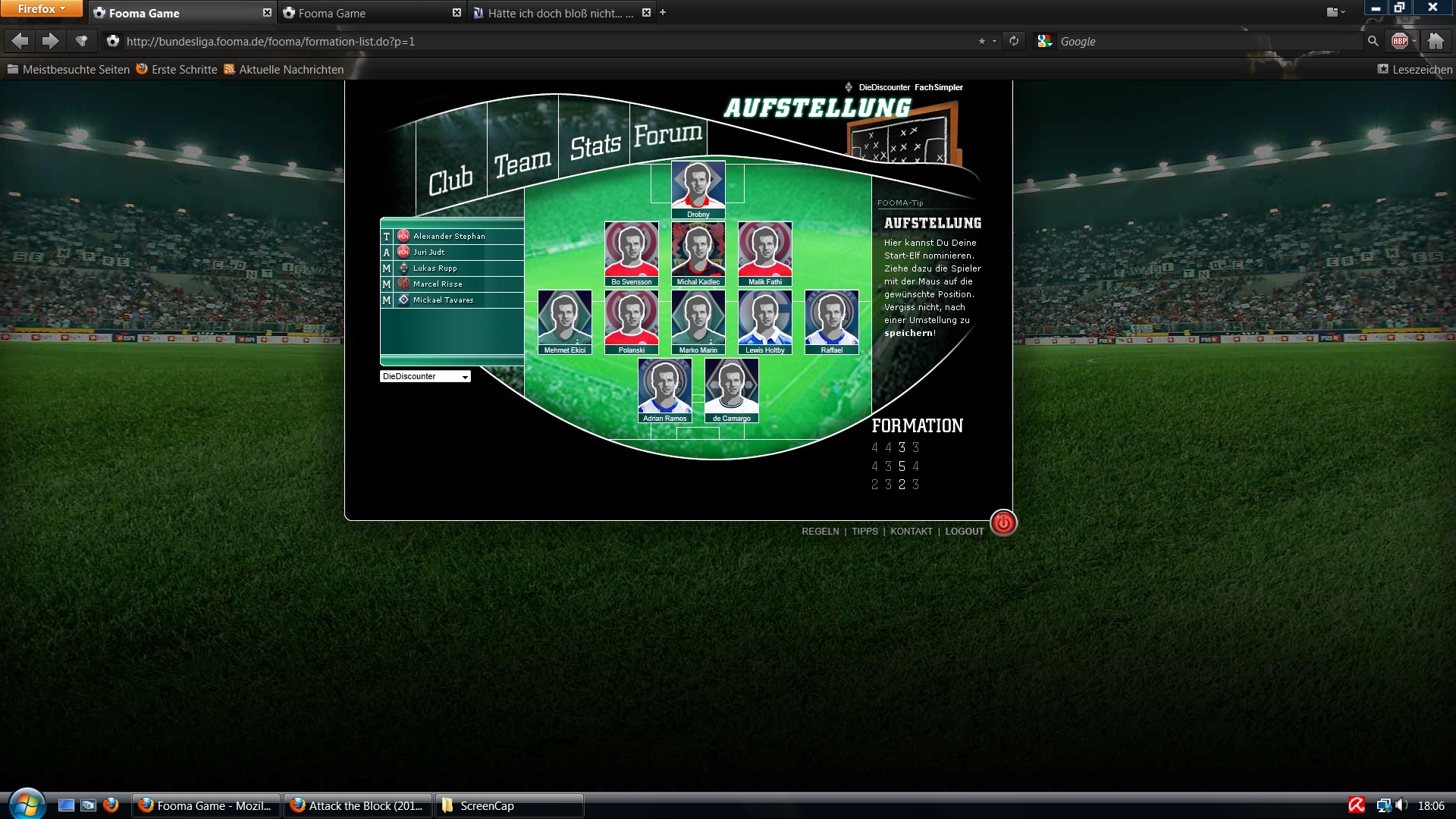Click the Google search magnifier icon

pos(1373,41)
